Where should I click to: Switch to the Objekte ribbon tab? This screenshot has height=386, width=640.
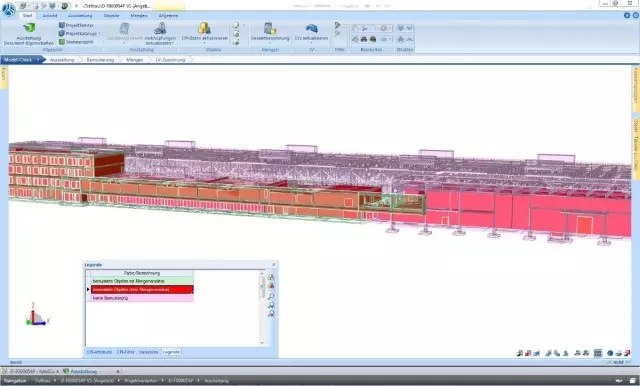click(x=111, y=16)
